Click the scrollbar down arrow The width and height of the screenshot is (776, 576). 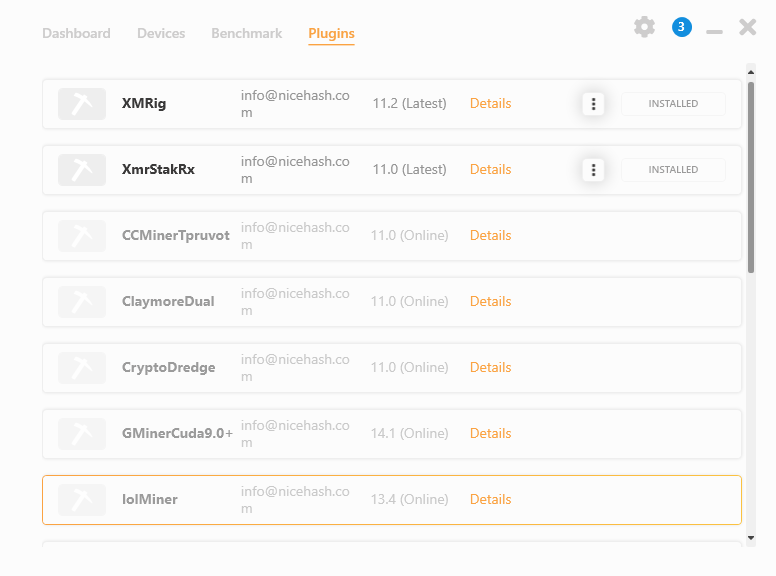pos(751,538)
